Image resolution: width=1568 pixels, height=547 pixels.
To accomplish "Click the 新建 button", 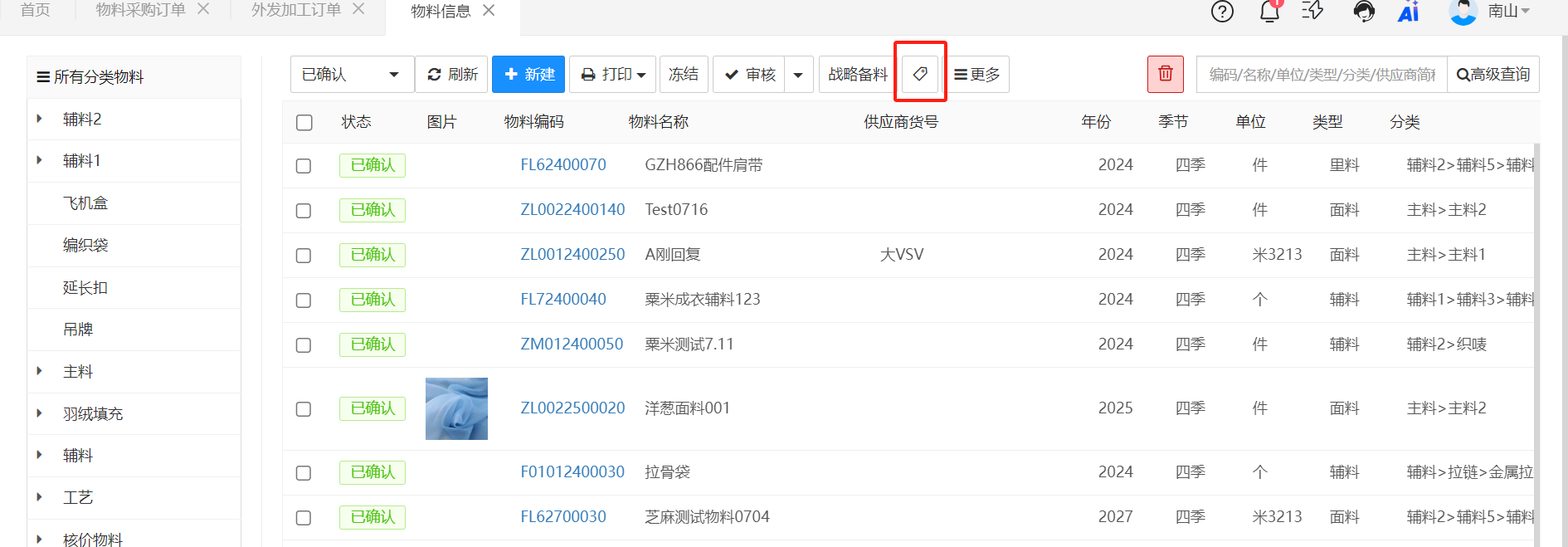I will point(528,75).
